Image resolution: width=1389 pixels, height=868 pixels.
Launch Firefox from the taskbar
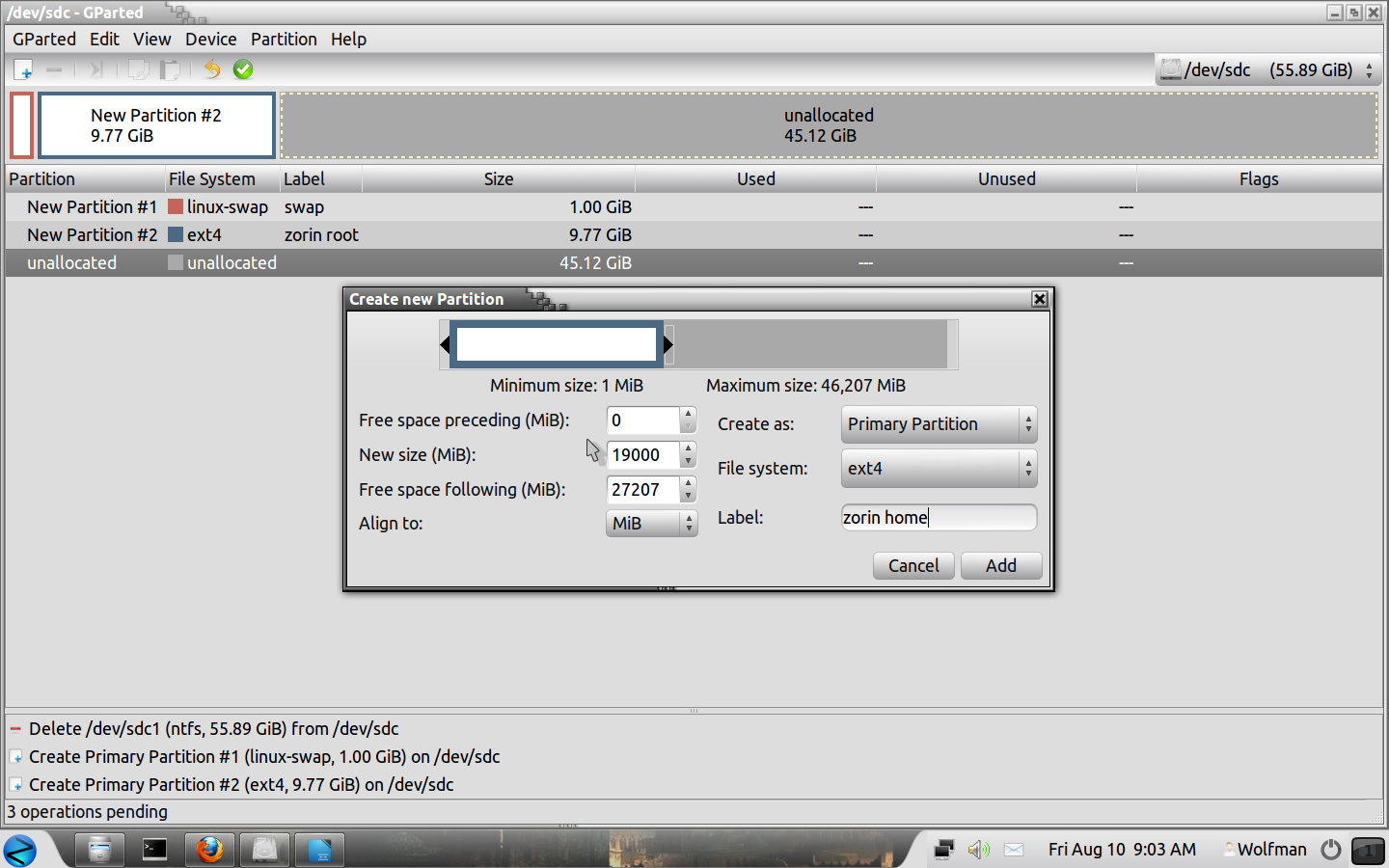point(209,850)
